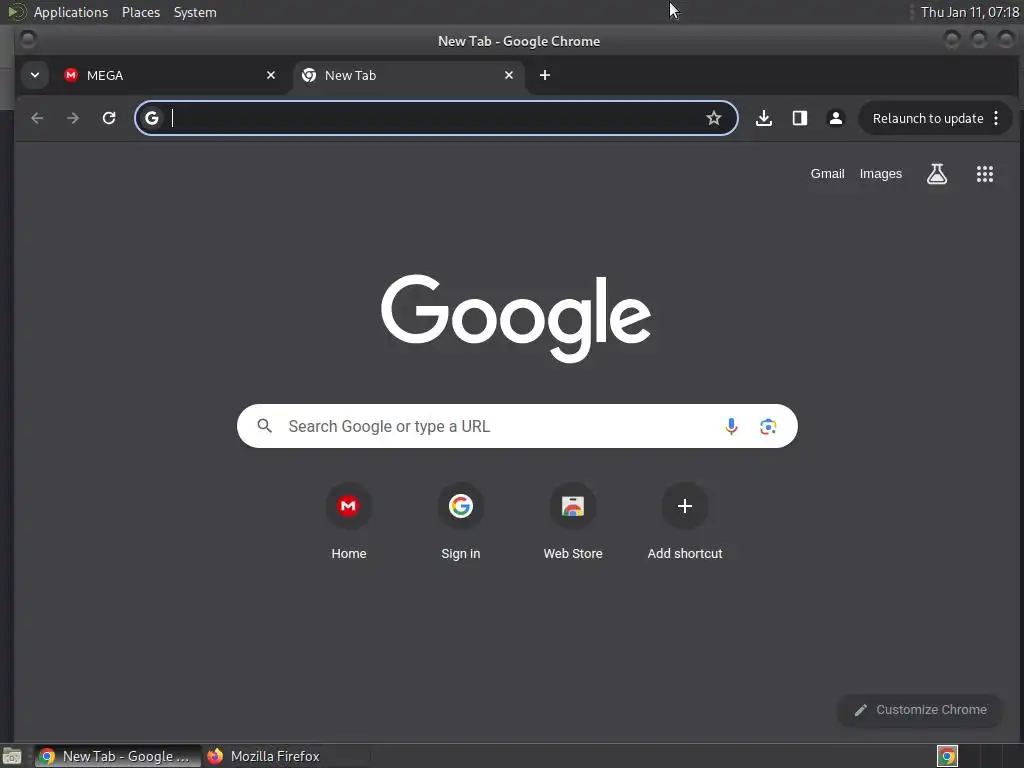Open the Google apps grid
Image resolution: width=1024 pixels, height=768 pixels.
985,174
